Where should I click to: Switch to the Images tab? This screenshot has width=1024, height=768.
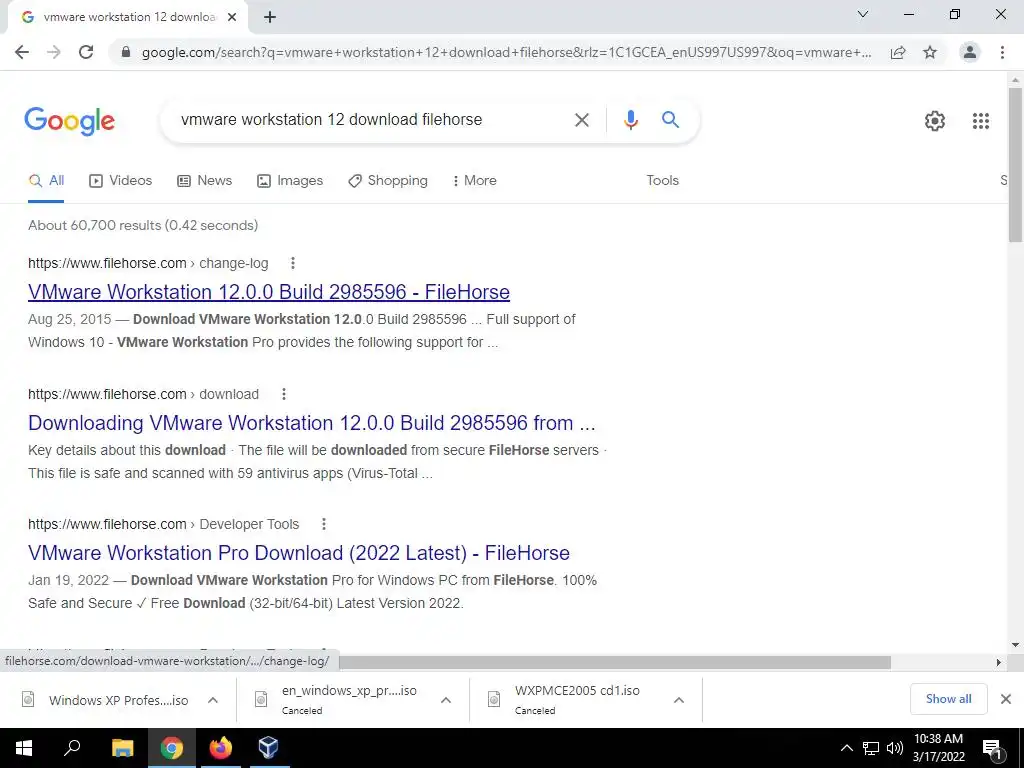click(x=290, y=181)
